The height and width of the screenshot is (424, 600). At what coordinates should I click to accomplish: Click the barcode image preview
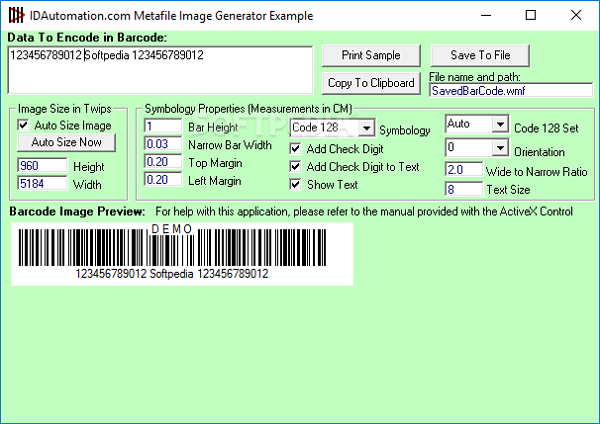pyautogui.click(x=182, y=253)
